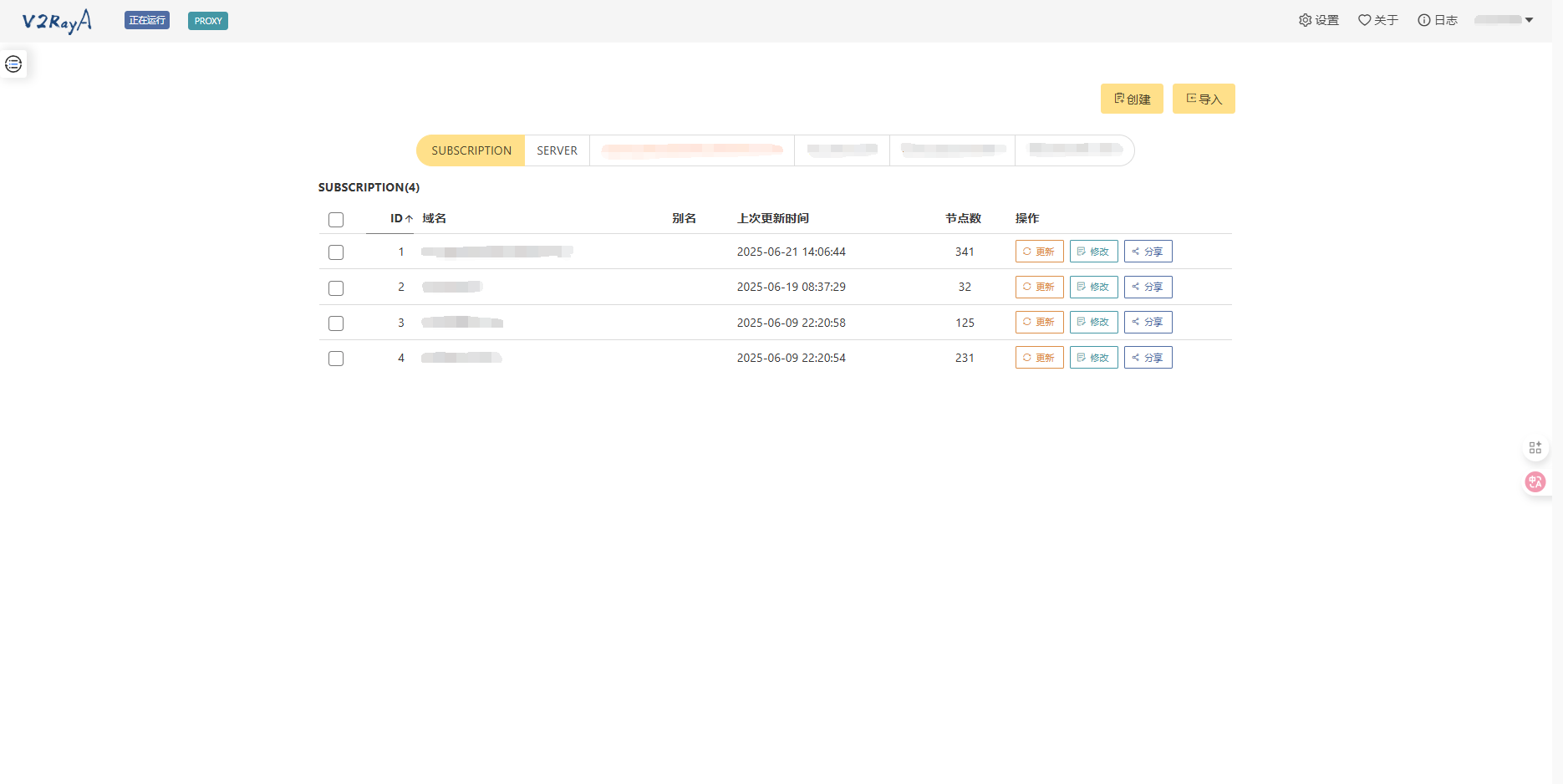
Task: Click the PROXY mode badge
Action: click(208, 21)
